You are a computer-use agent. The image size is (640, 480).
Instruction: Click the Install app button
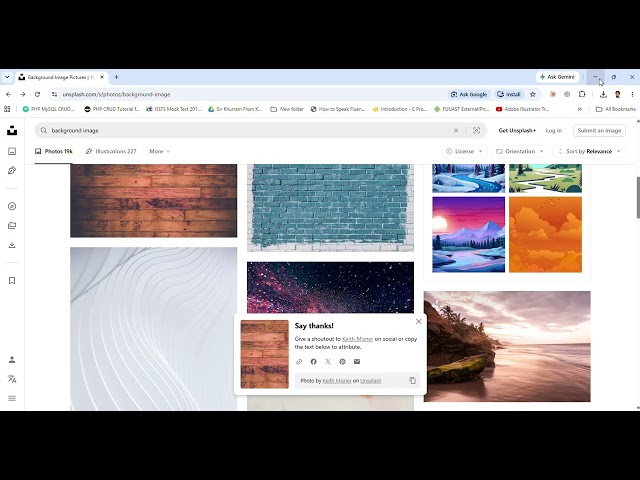[x=509, y=94]
